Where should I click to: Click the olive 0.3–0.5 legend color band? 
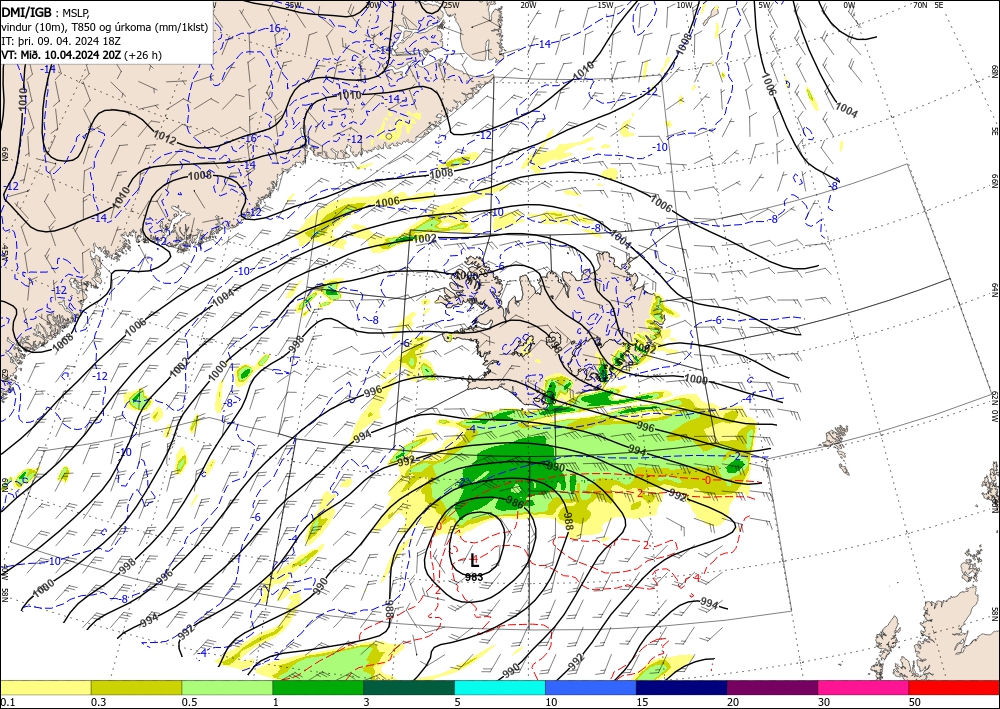coord(136,687)
